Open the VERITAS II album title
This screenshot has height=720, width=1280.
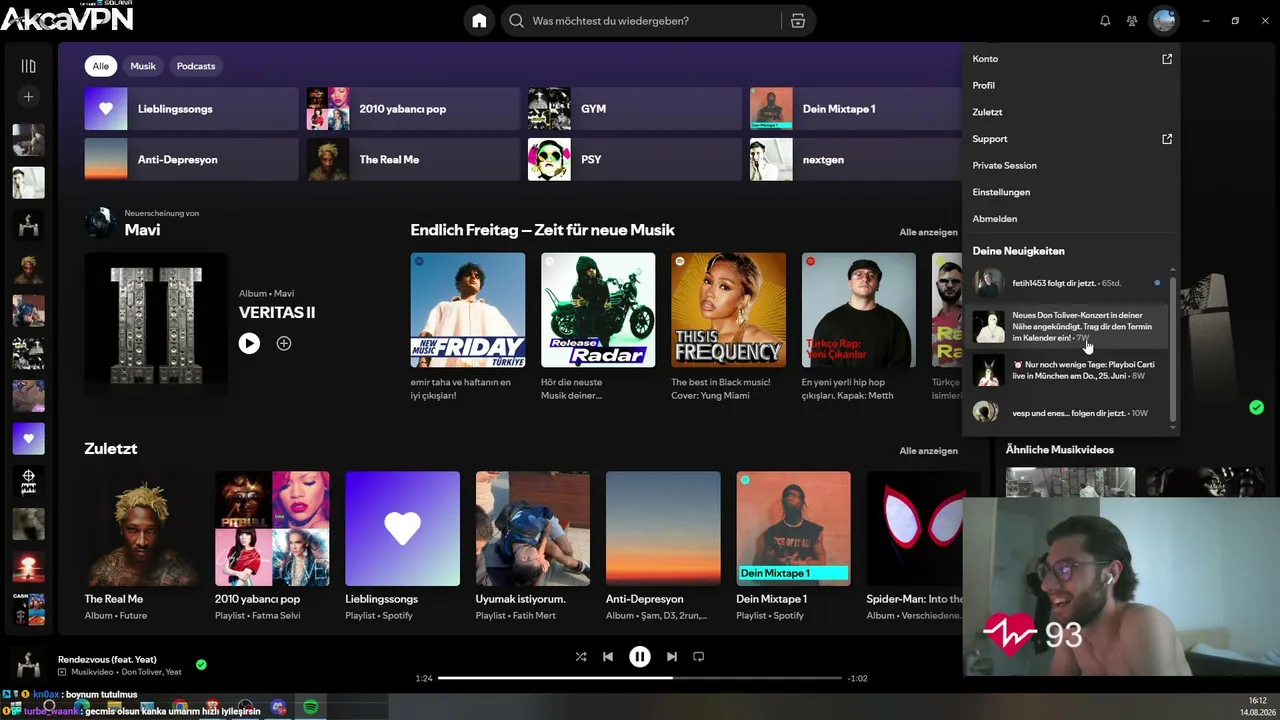277,312
